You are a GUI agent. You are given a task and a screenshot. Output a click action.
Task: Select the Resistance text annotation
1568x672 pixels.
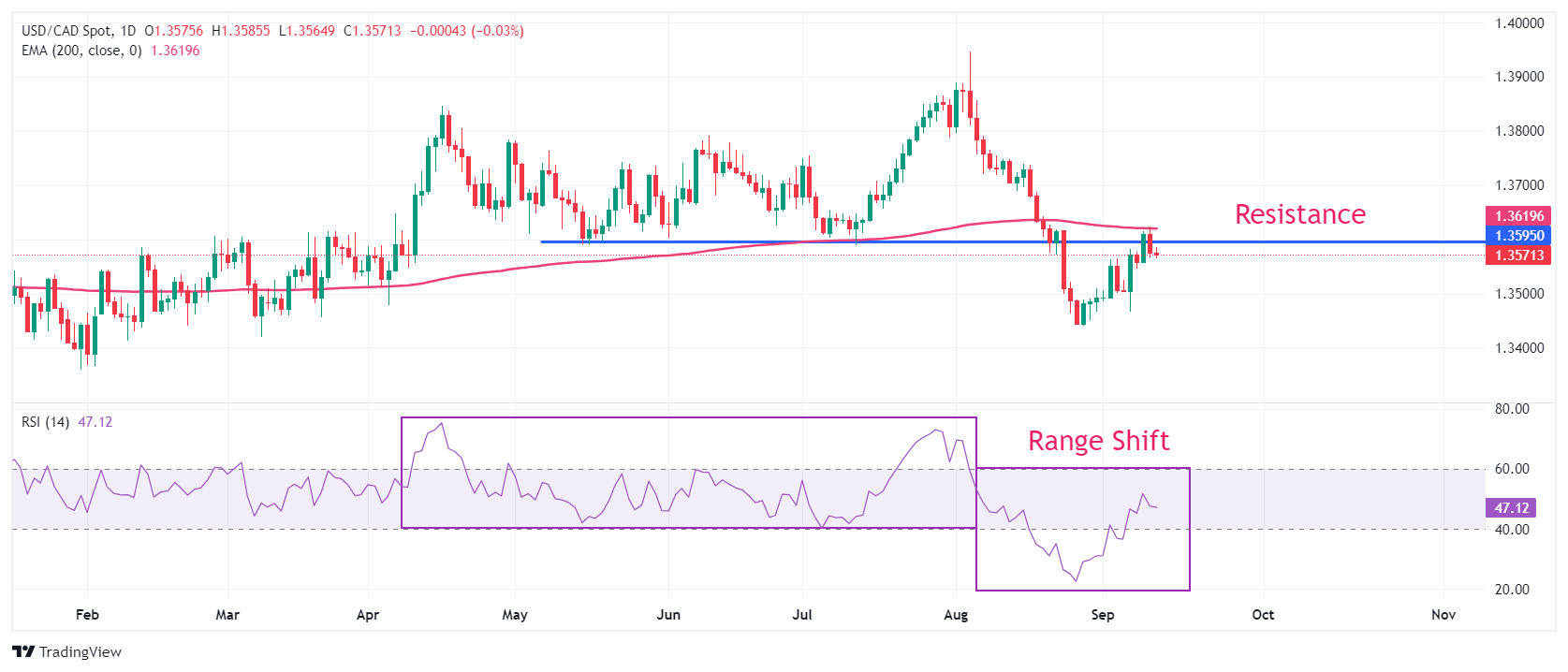pos(1299,214)
